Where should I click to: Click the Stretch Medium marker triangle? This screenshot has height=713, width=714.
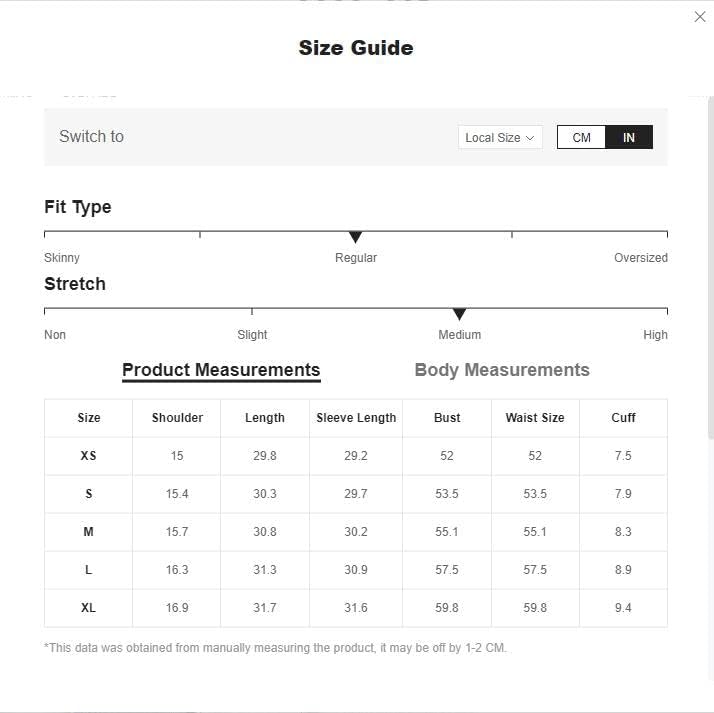[x=459, y=314]
